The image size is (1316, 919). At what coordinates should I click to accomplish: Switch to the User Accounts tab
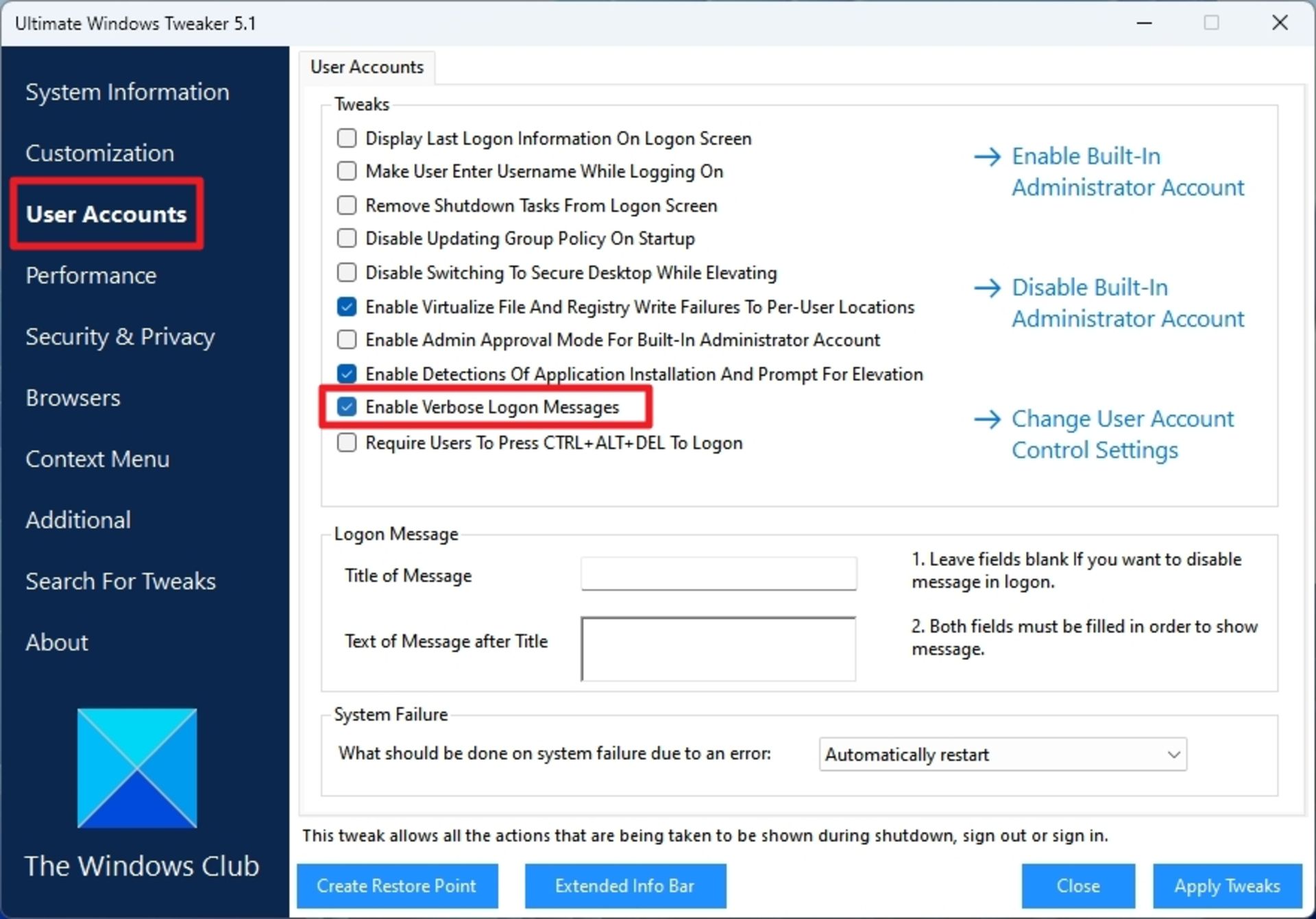(367, 66)
